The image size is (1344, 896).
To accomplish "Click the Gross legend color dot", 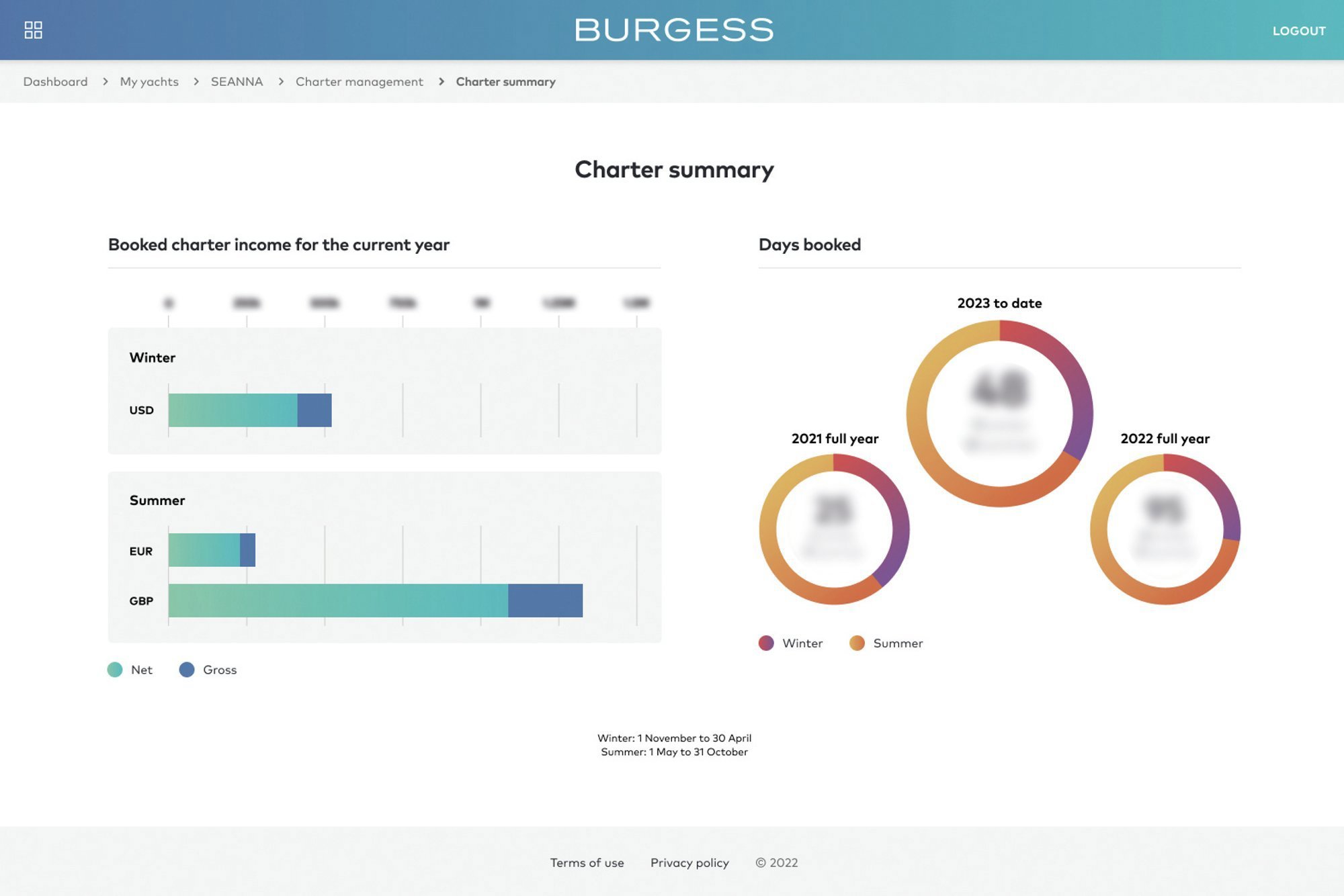I will [x=187, y=670].
